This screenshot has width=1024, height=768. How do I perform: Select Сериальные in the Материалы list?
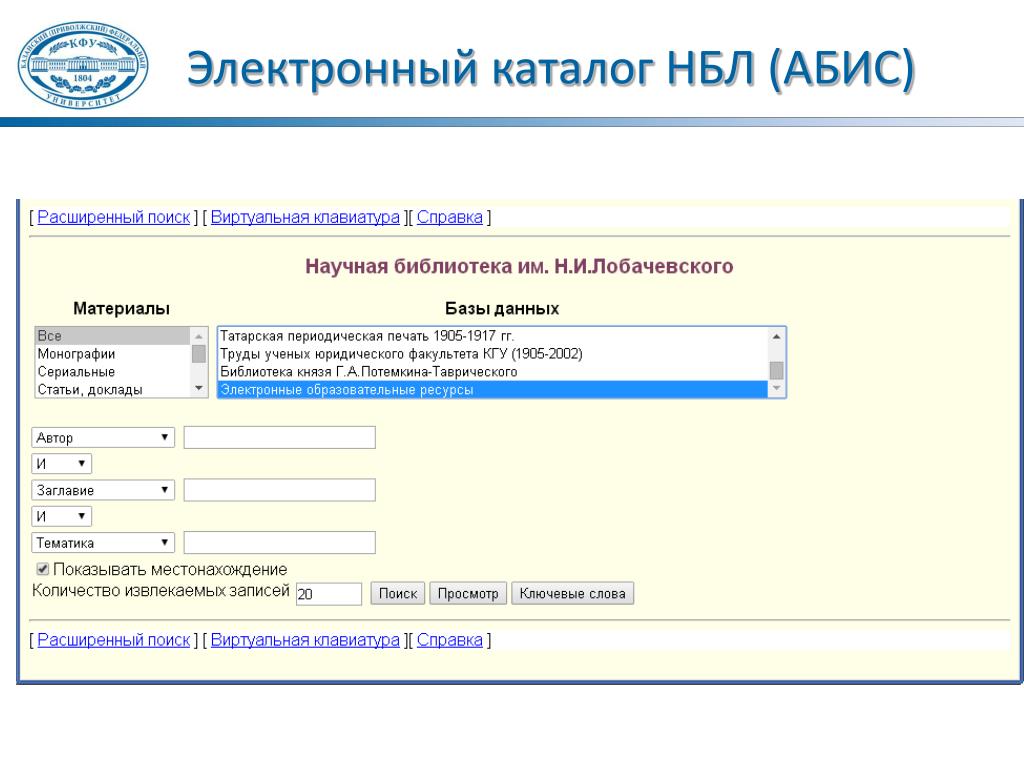(x=112, y=372)
